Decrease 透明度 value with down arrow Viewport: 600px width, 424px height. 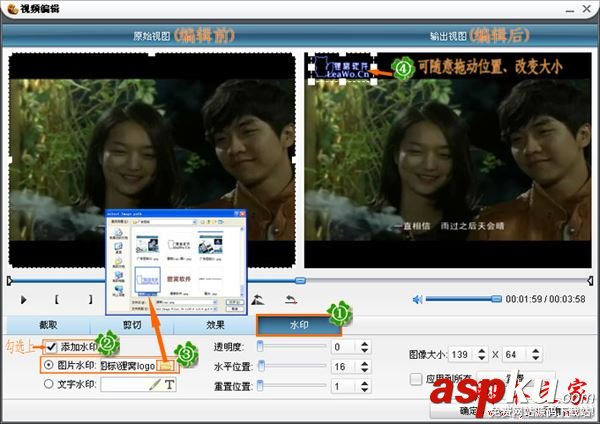pos(365,350)
